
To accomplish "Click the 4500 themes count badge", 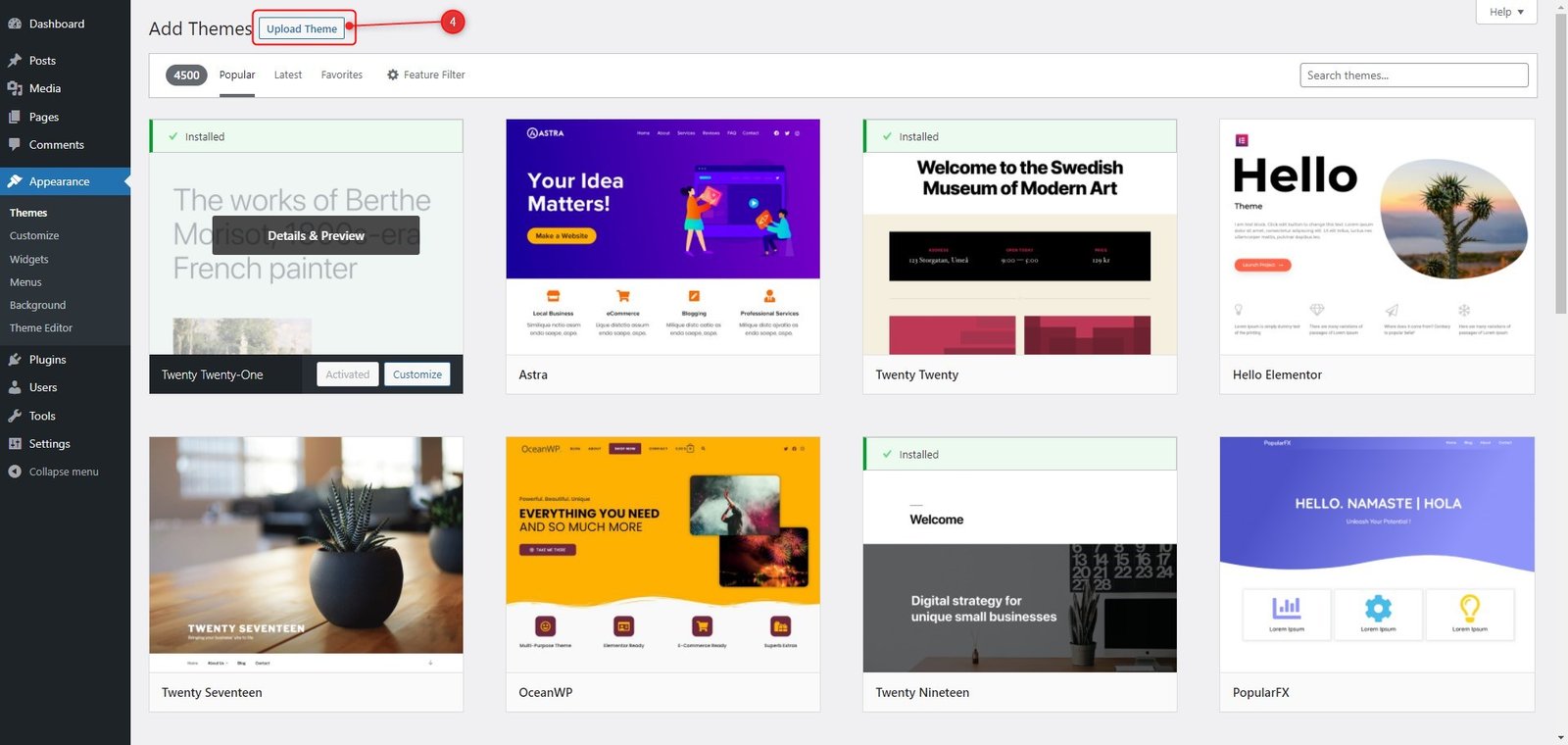I will point(186,74).
